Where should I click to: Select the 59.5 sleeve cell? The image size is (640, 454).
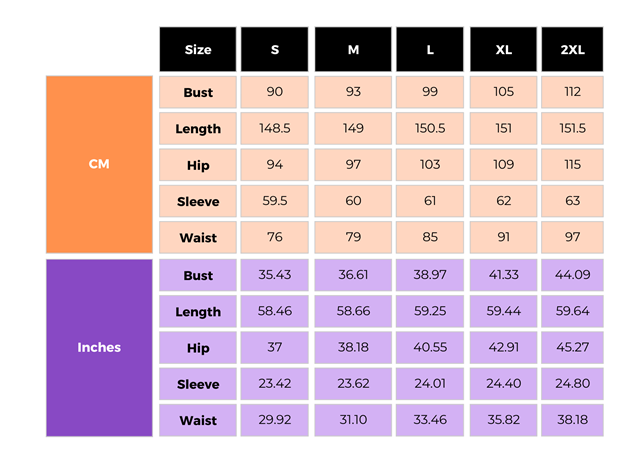click(275, 201)
